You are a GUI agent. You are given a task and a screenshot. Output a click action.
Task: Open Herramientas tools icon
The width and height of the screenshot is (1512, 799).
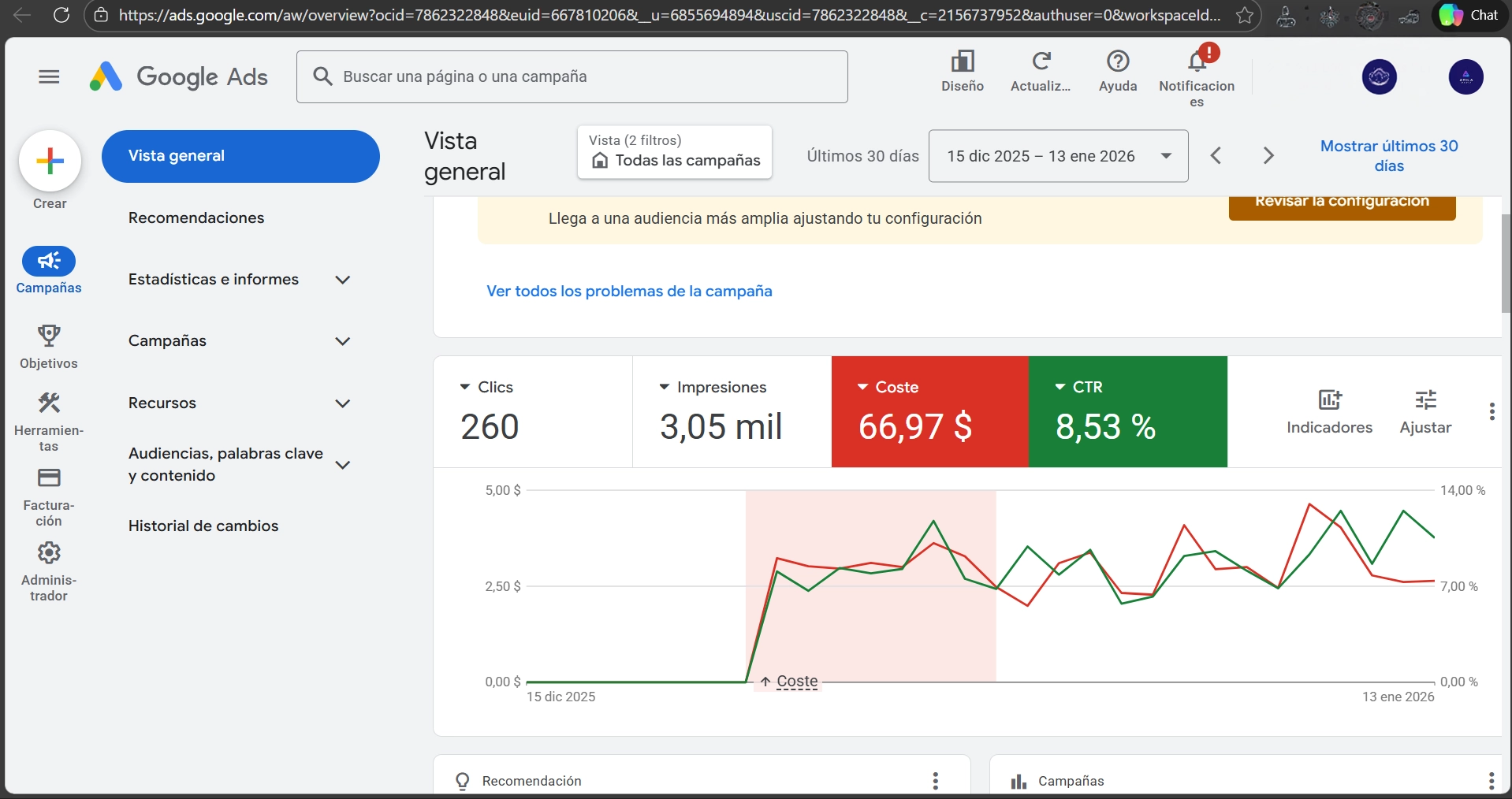49,403
